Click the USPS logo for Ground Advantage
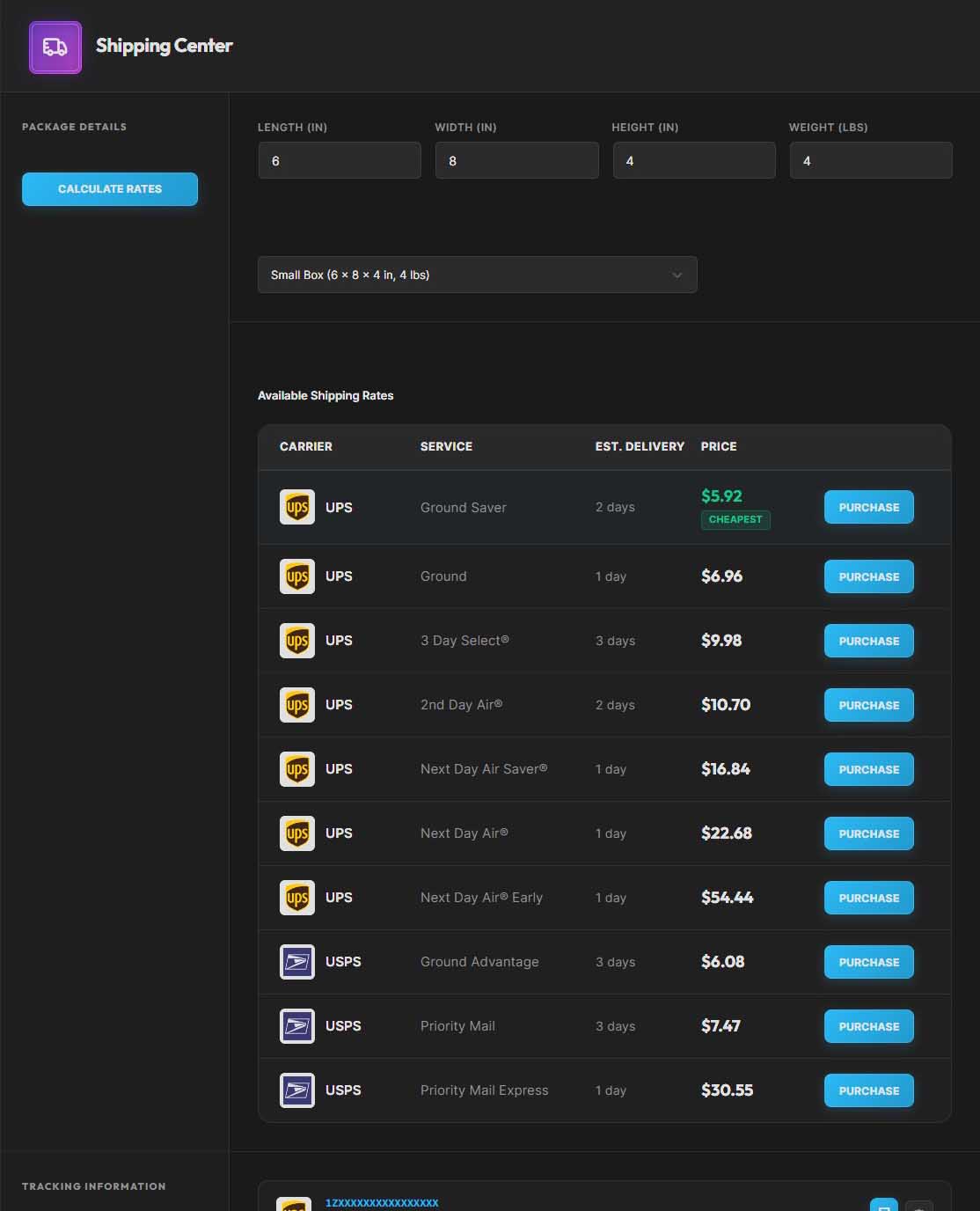This screenshot has width=980, height=1211. pyautogui.click(x=297, y=962)
